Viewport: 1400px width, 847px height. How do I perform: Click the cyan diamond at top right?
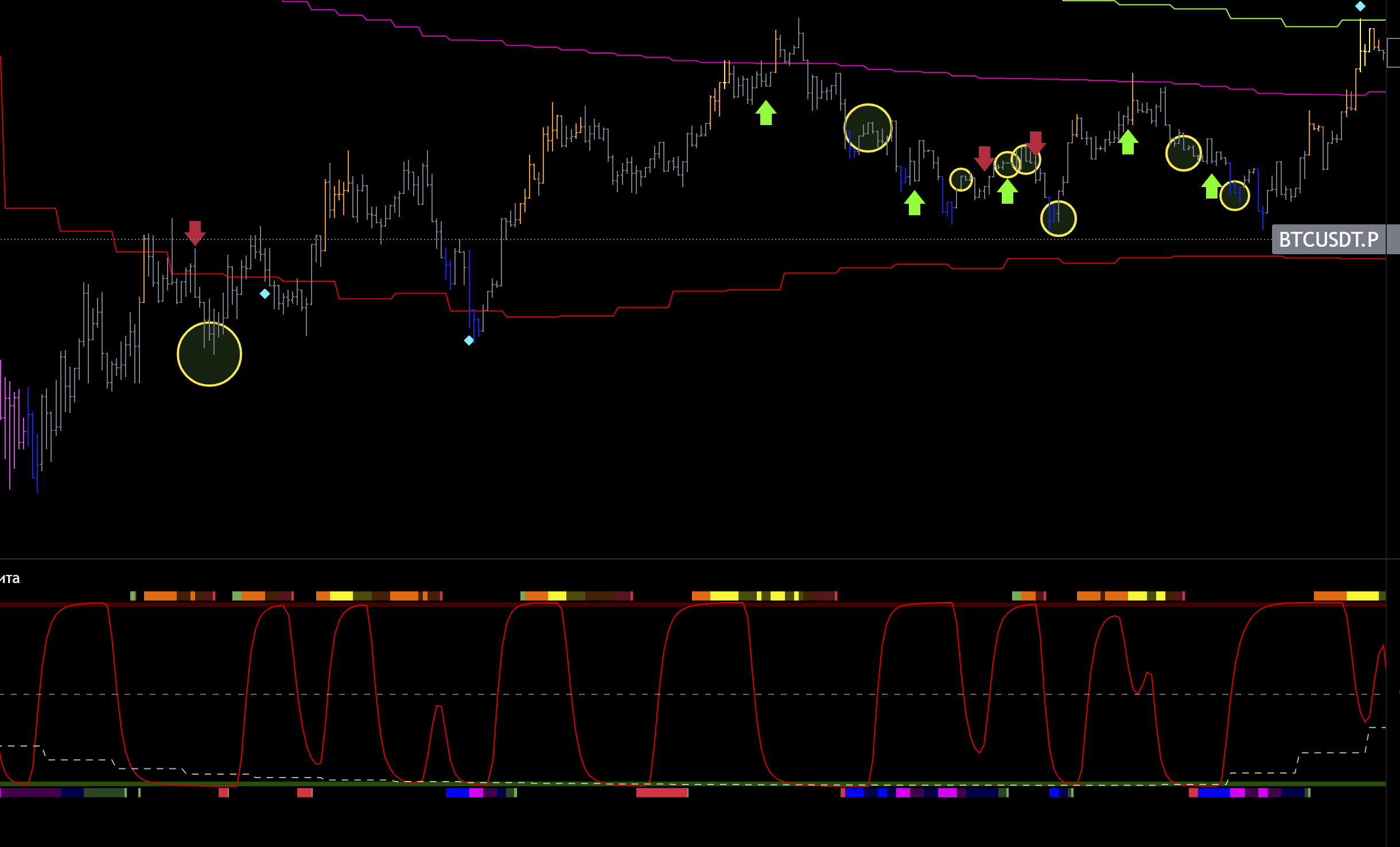1360,6
